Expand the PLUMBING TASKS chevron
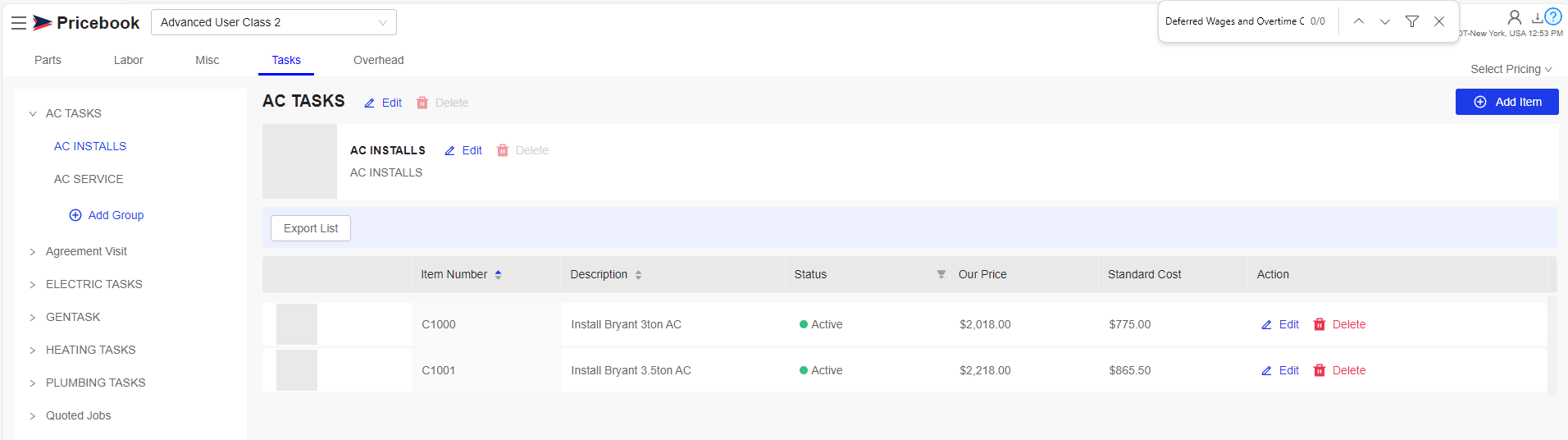 click(x=33, y=383)
